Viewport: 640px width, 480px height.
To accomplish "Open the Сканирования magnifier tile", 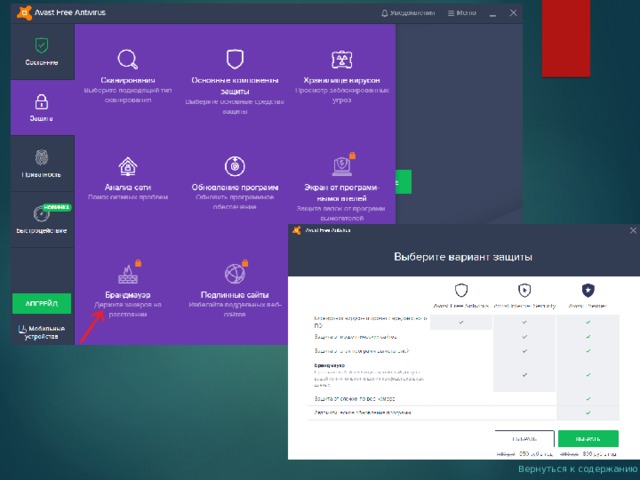I will tap(128, 60).
